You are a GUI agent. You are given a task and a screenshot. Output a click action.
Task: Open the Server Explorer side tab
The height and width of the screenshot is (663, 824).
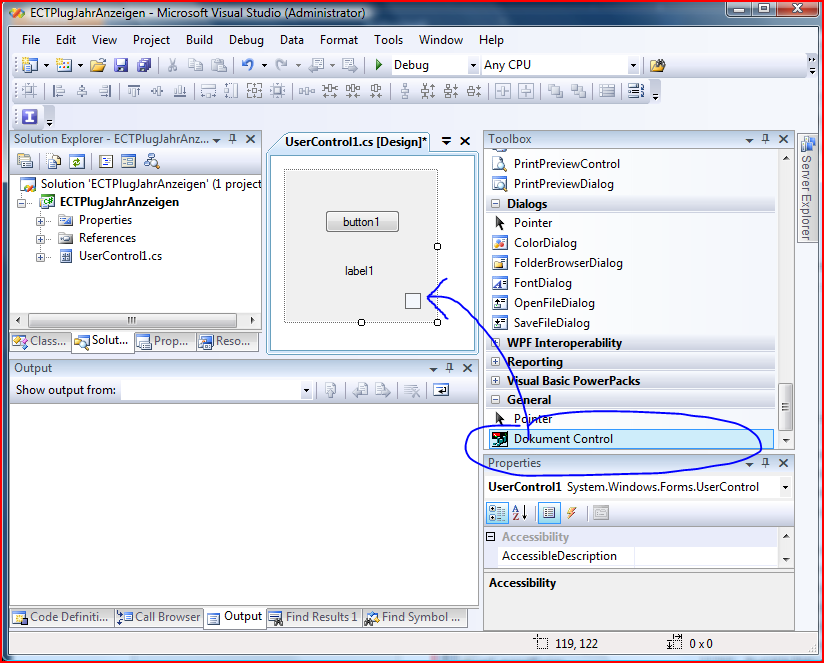807,188
